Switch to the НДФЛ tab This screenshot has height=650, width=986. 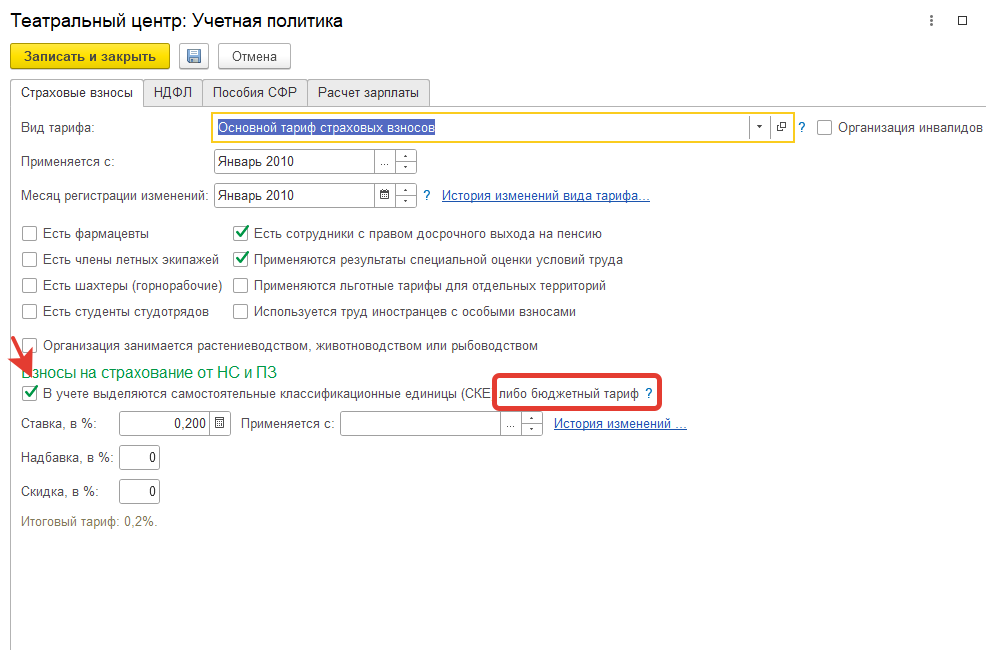click(173, 93)
